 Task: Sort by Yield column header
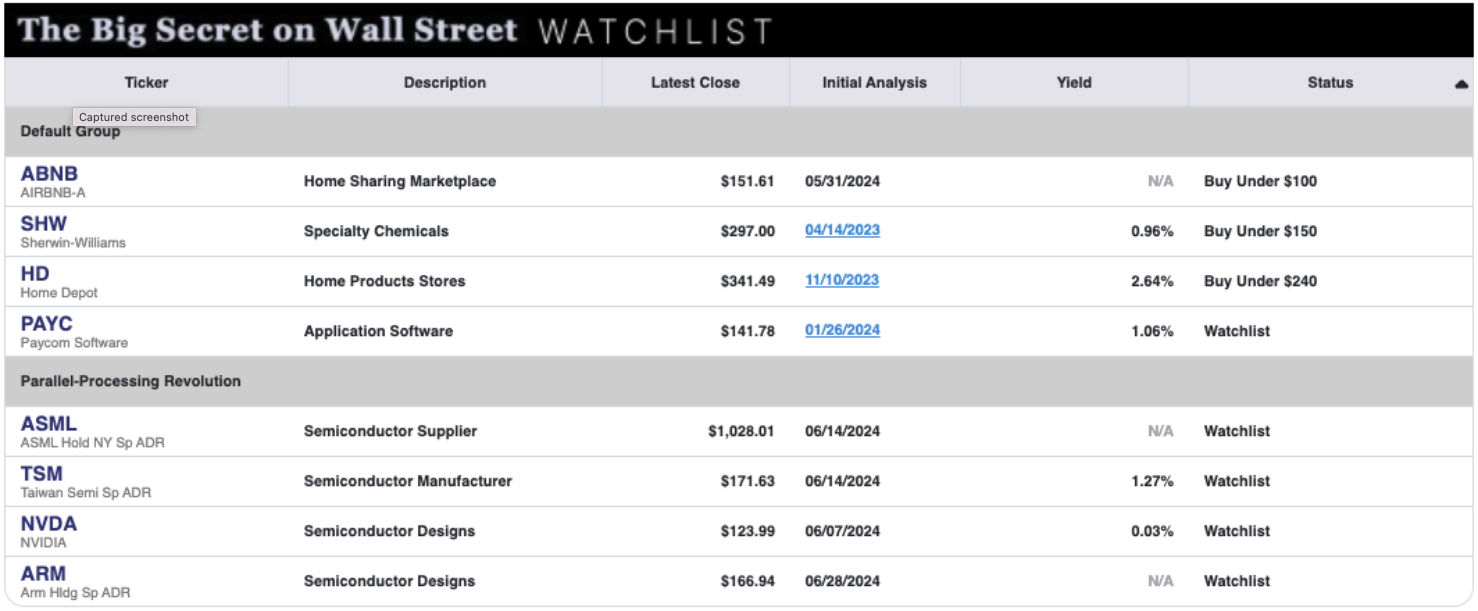(x=1074, y=82)
